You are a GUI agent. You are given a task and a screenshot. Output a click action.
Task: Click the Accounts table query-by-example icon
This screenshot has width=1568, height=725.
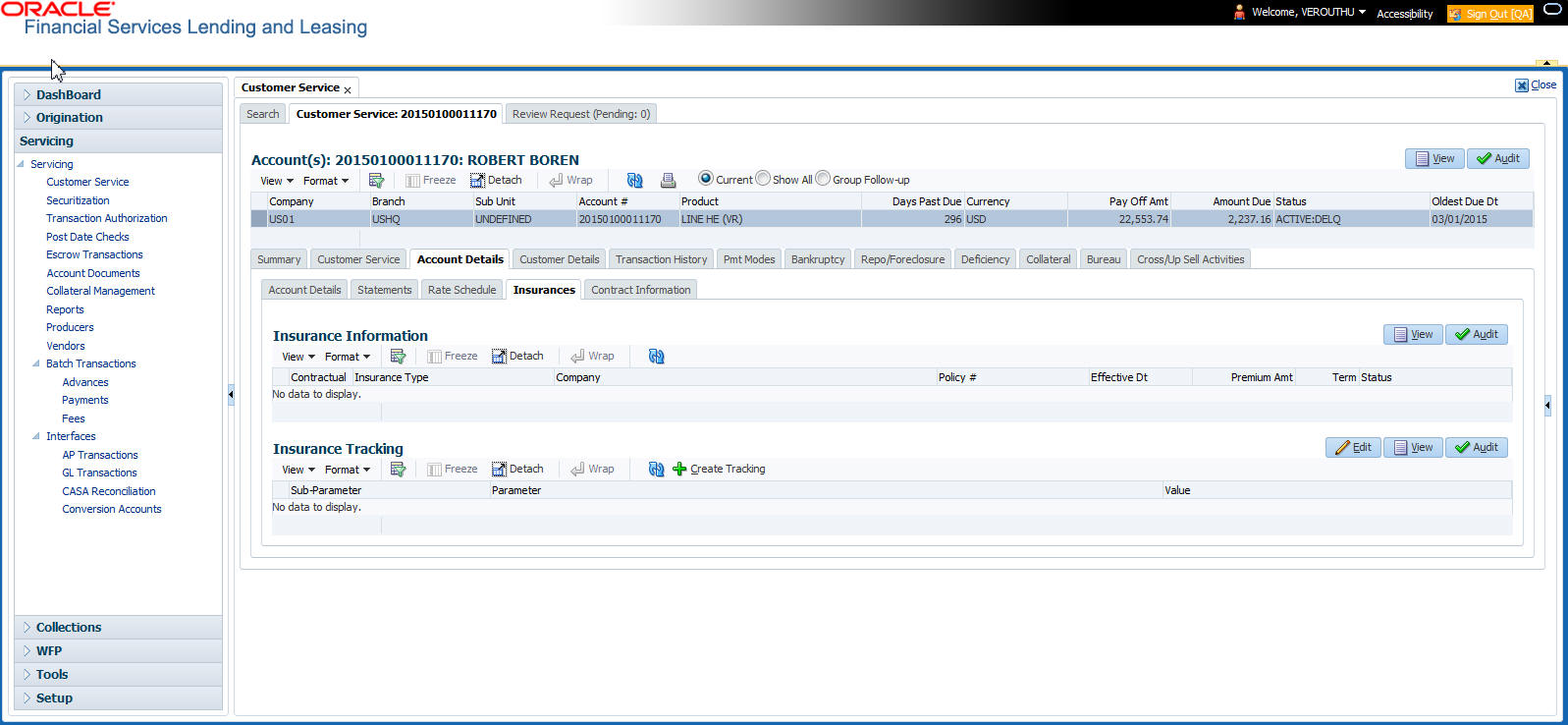point(376,181)
